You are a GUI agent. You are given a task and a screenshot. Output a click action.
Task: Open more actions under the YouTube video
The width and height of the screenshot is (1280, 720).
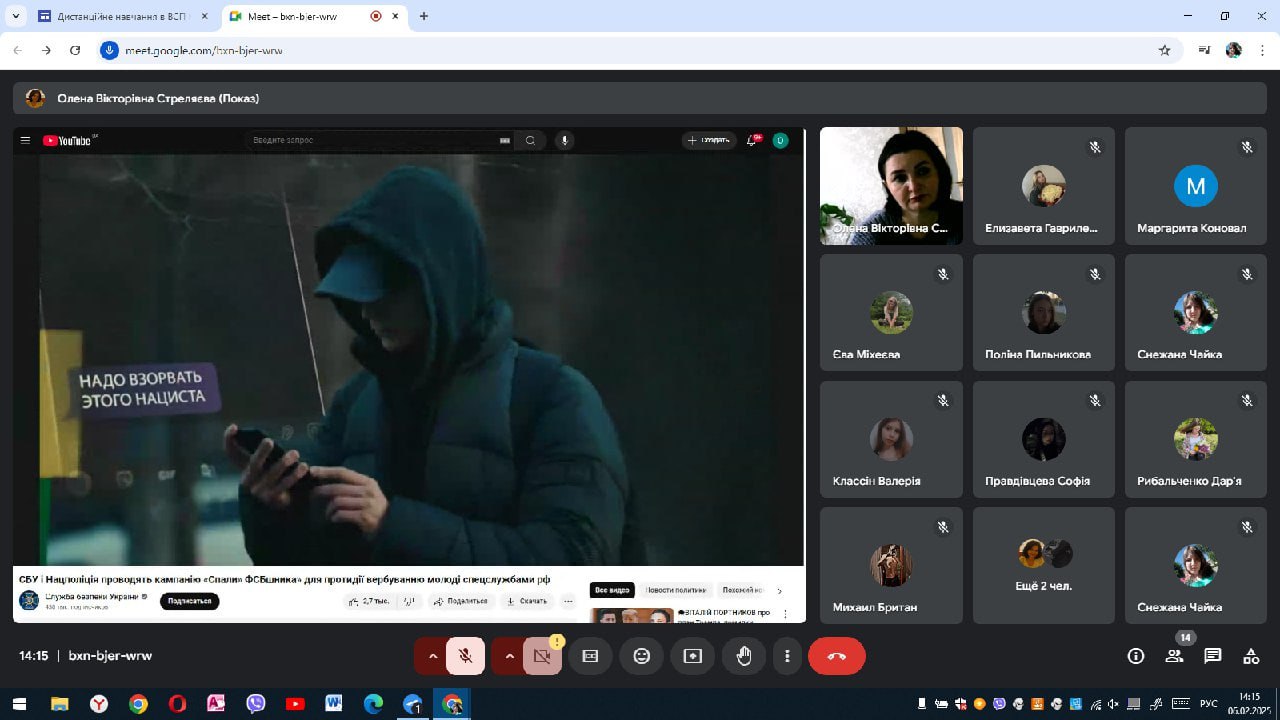click(x=568, y=601)
